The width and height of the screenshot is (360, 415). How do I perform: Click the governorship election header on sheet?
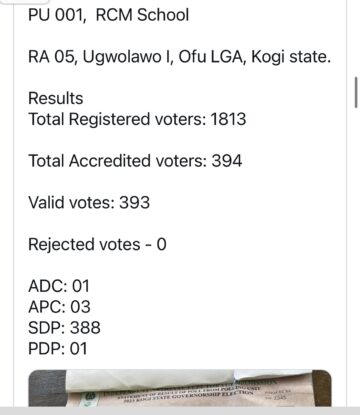coord(187,393)
